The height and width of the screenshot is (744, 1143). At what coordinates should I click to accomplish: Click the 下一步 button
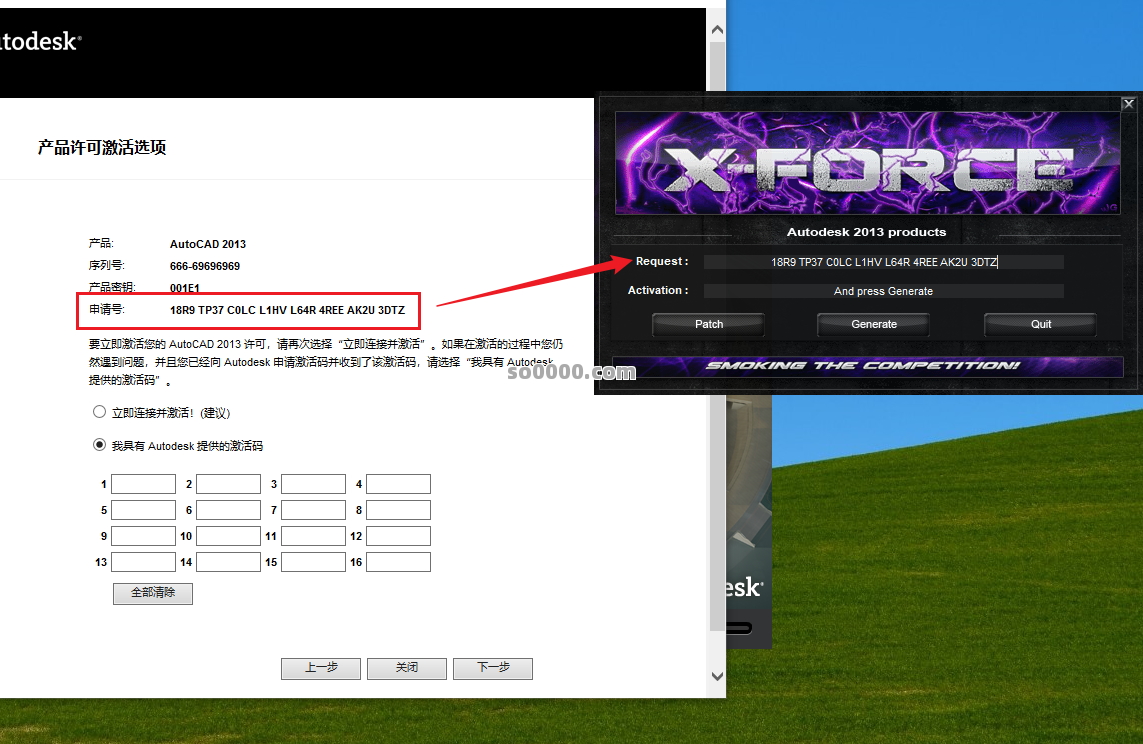492,668
